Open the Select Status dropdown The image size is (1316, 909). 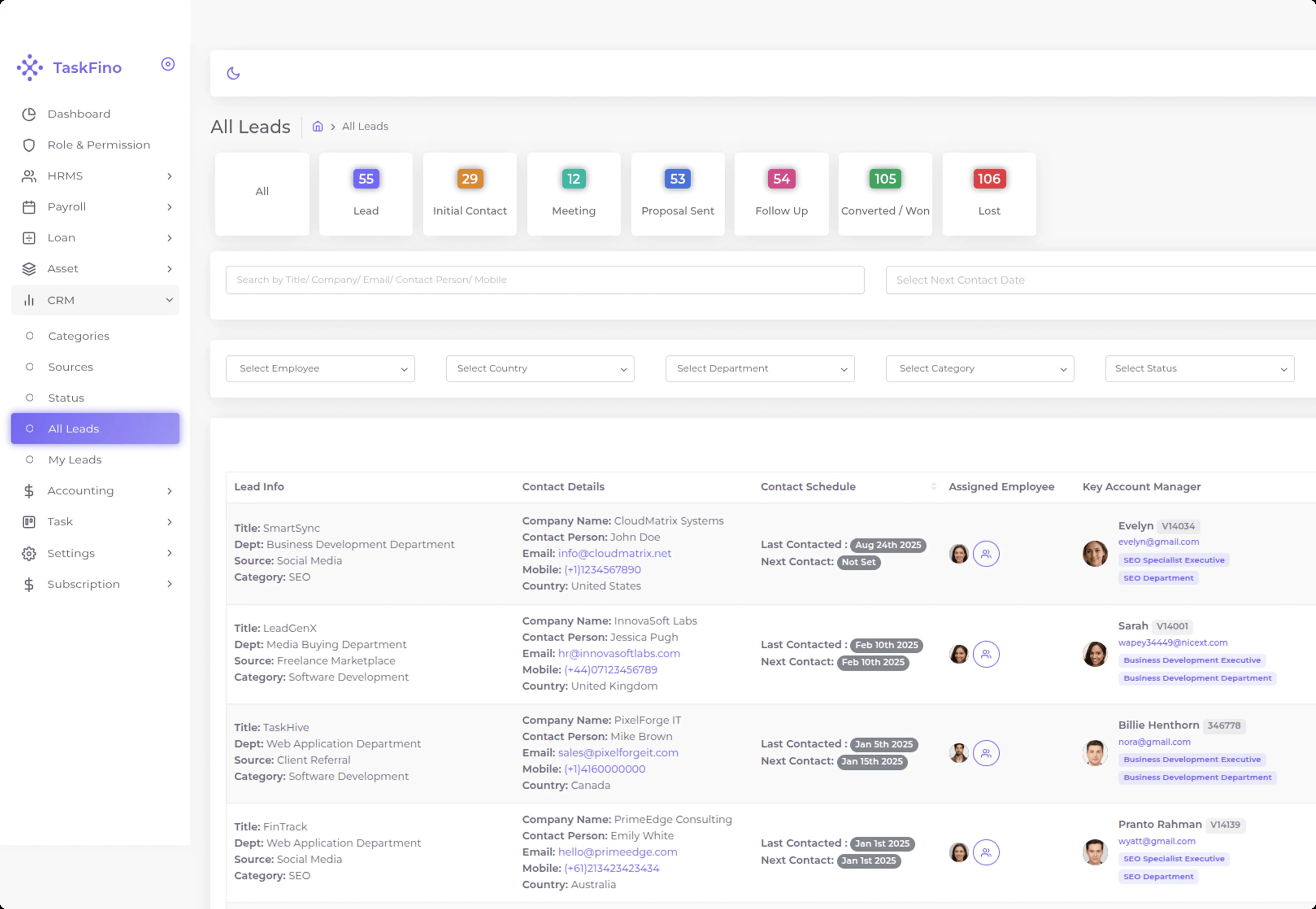tap(1199, 369)
